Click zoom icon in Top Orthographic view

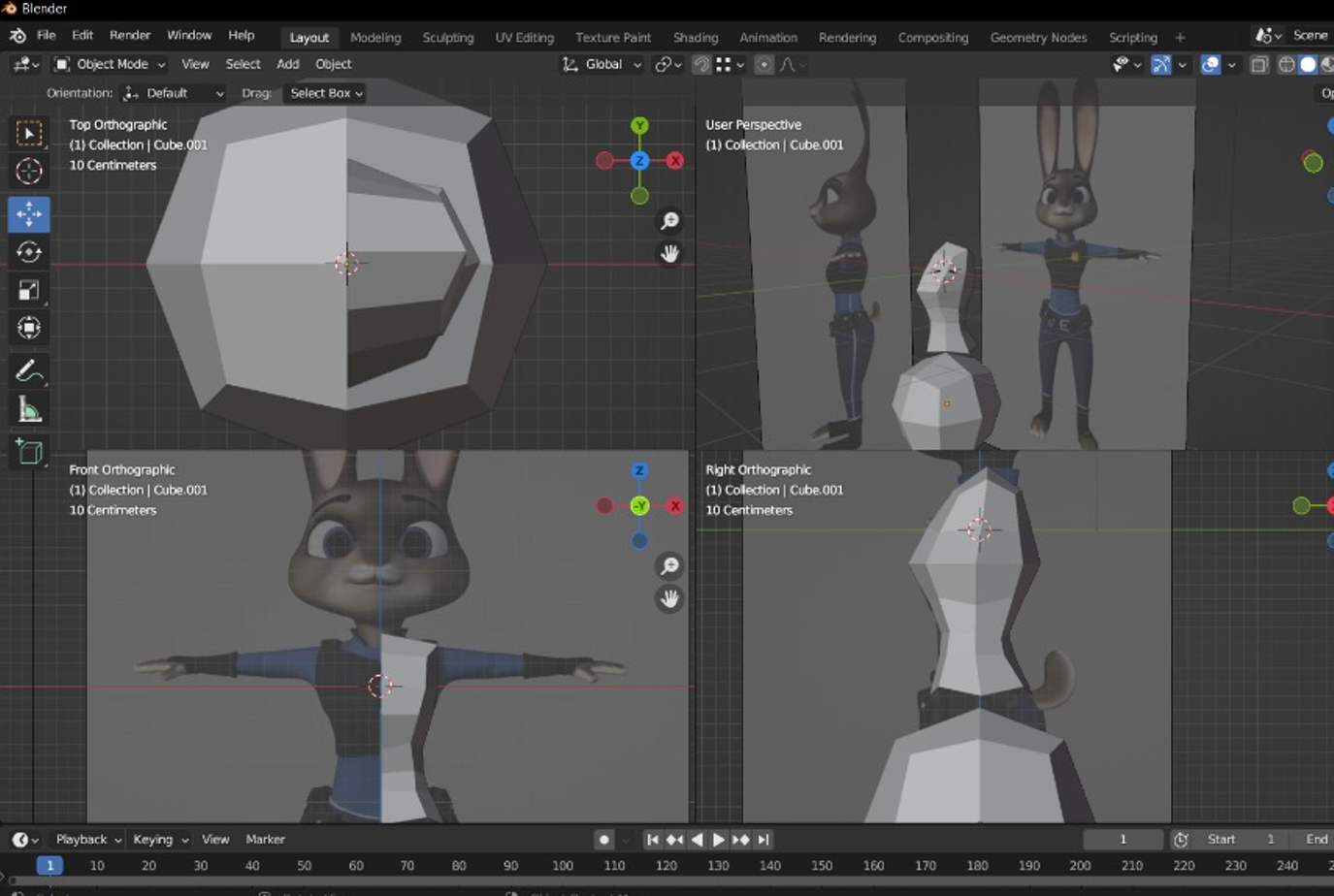click(x=669, y=221)
